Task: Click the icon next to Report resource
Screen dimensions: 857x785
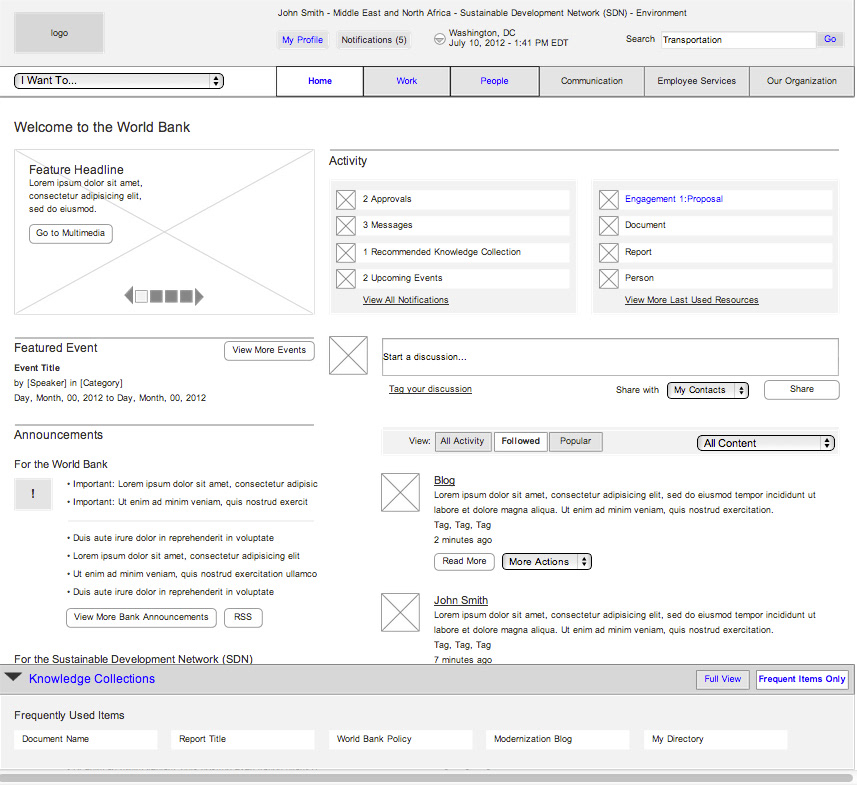Action: point(609,252)
